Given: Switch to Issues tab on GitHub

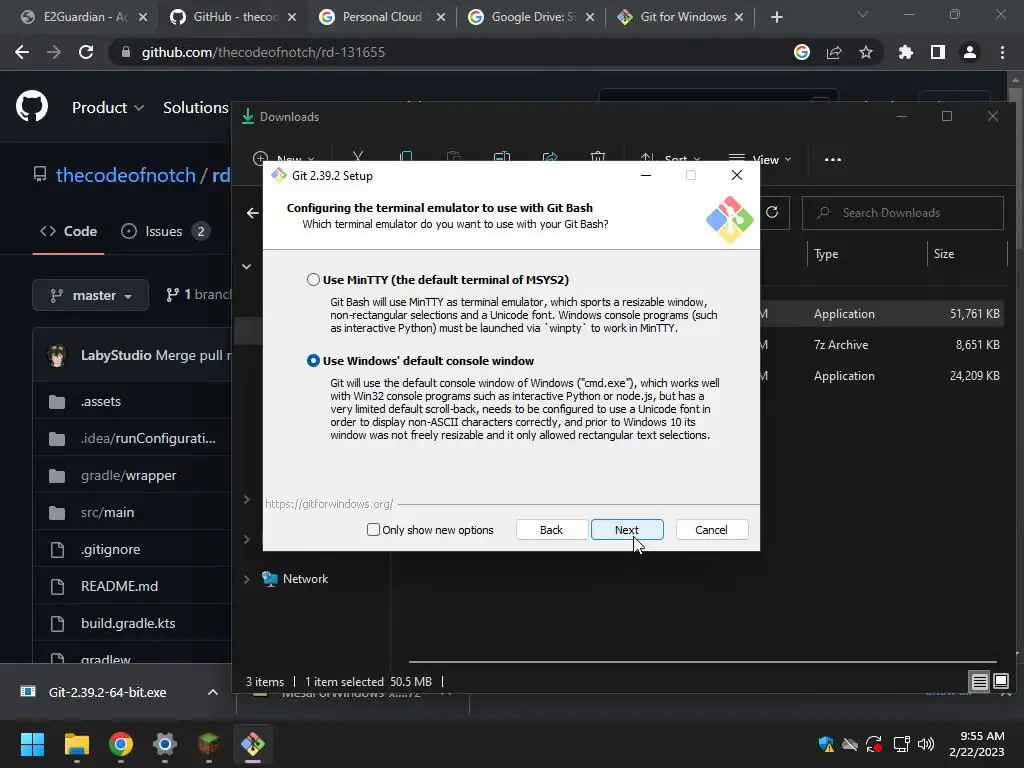Looking at the screenshot, I should click(165, 231).
